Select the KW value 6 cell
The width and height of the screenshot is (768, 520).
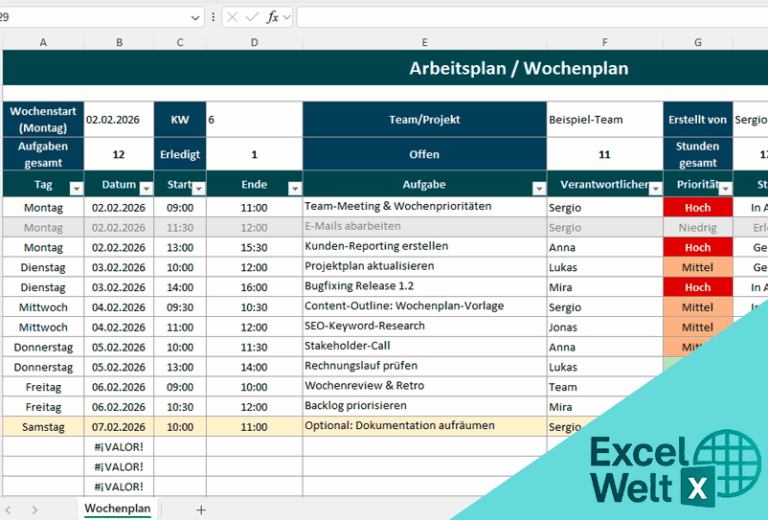coord(254,119)
